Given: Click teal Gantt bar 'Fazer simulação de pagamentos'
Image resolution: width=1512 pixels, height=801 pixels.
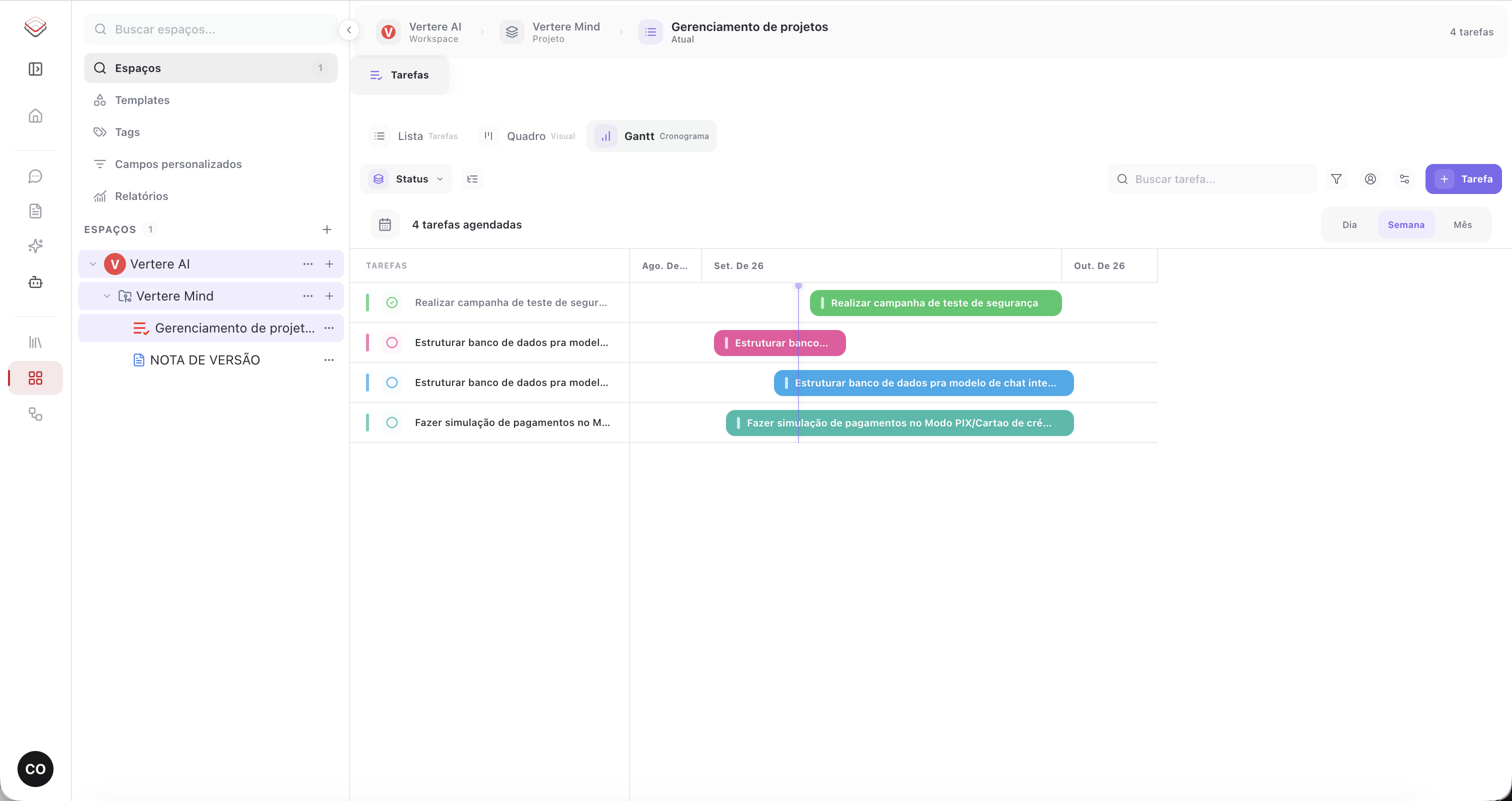Looking at the screenshot, I should coord(900,422).
